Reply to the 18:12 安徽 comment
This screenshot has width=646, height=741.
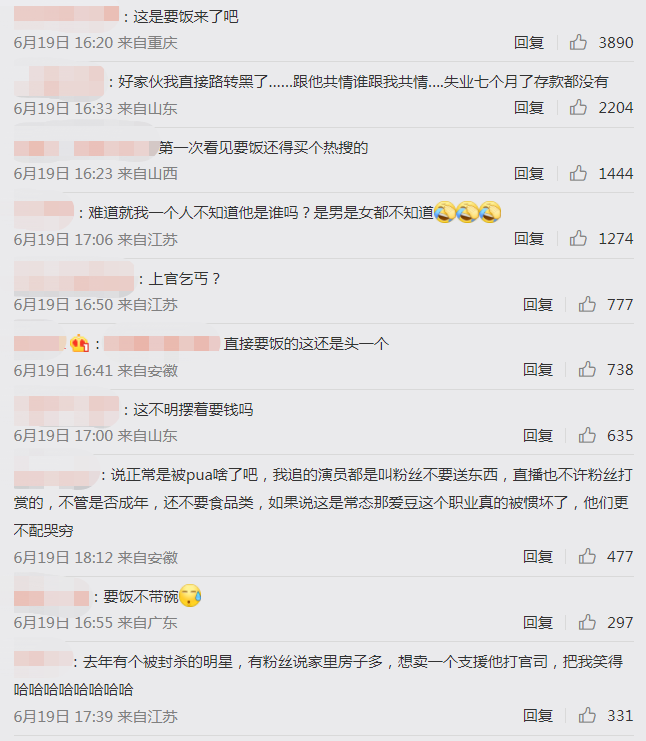click(x=538, y=557)
